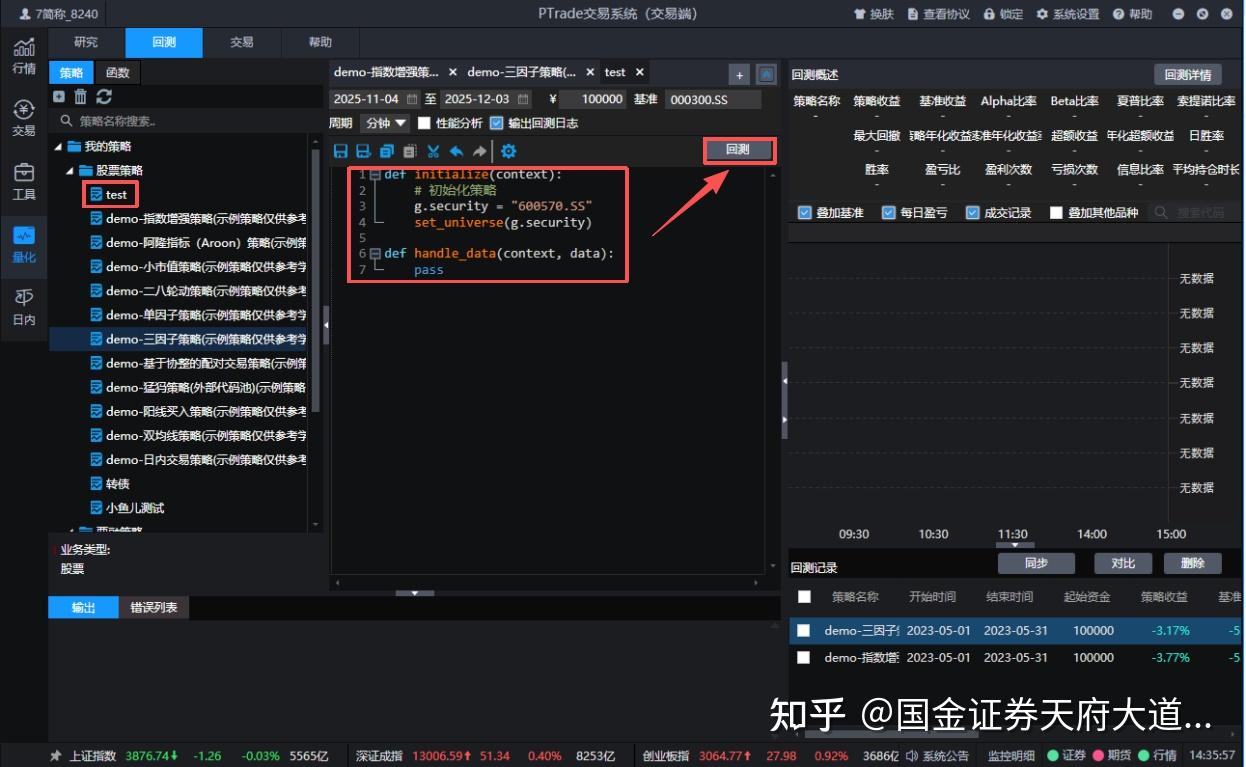Disable the 输出回测日志 checkbox

tap(496, 123)
